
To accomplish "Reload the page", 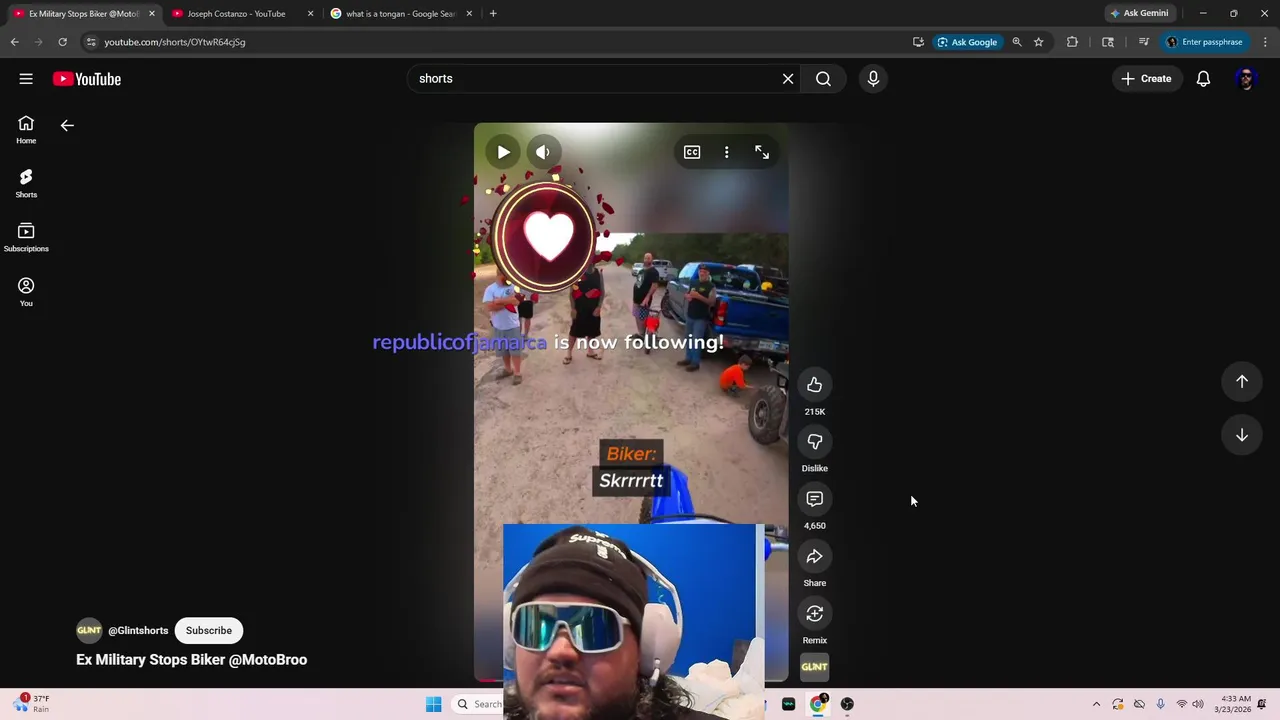I will click(x=62, y=42).
